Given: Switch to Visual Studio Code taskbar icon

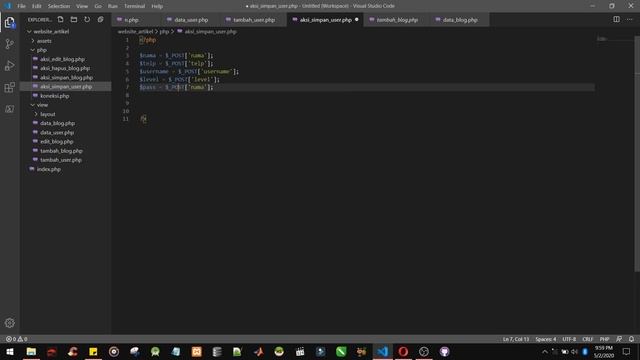Looking at the screenshot, I should 382,351.
